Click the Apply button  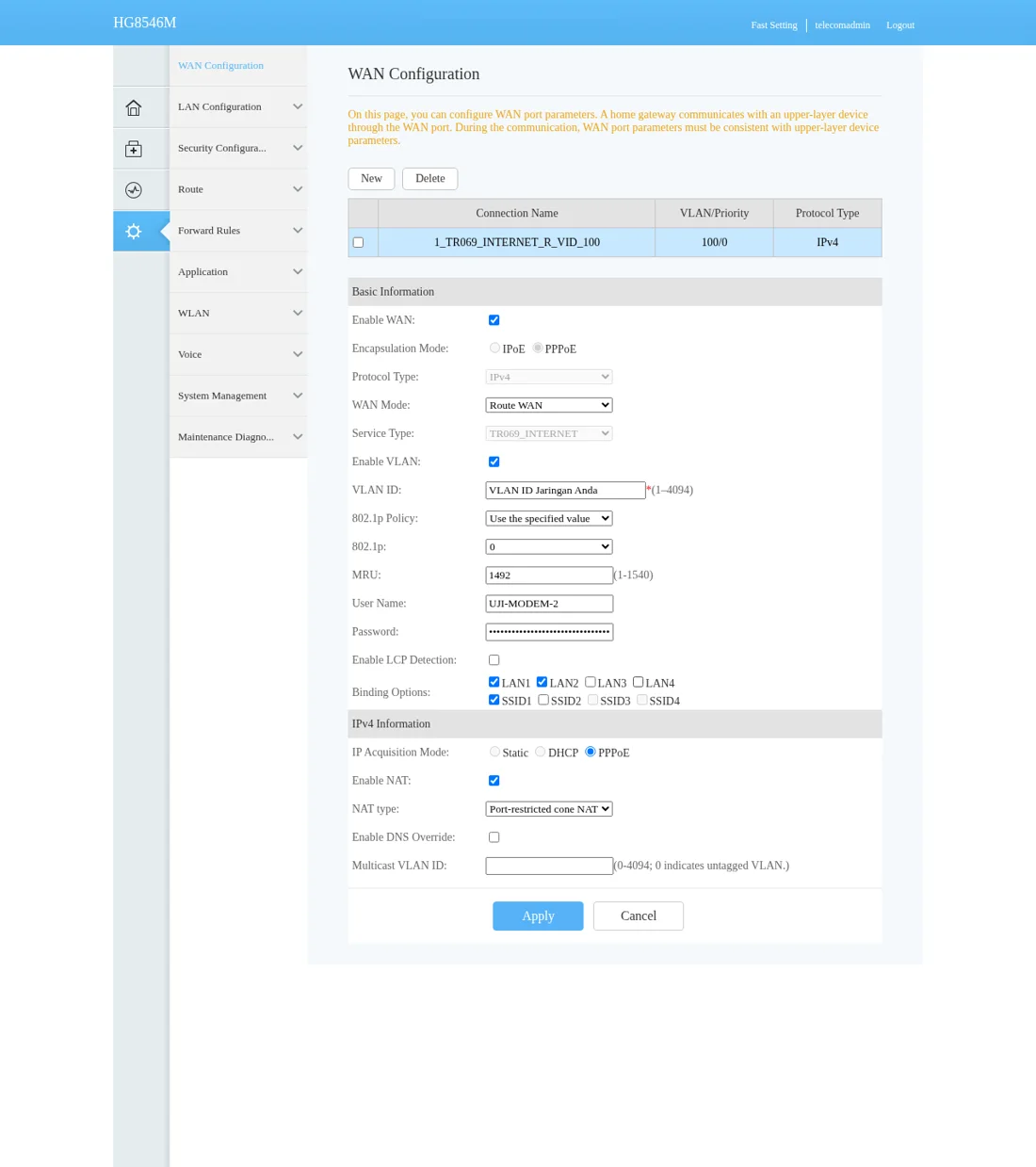click(538, 916)
